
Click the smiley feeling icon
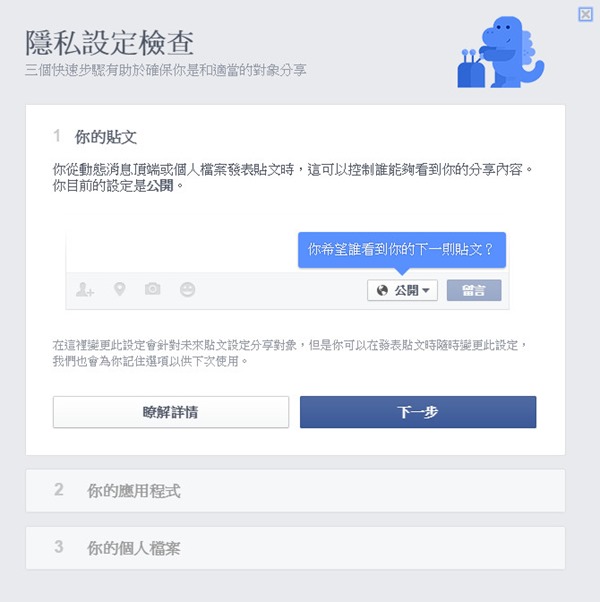tap(187, 289)
